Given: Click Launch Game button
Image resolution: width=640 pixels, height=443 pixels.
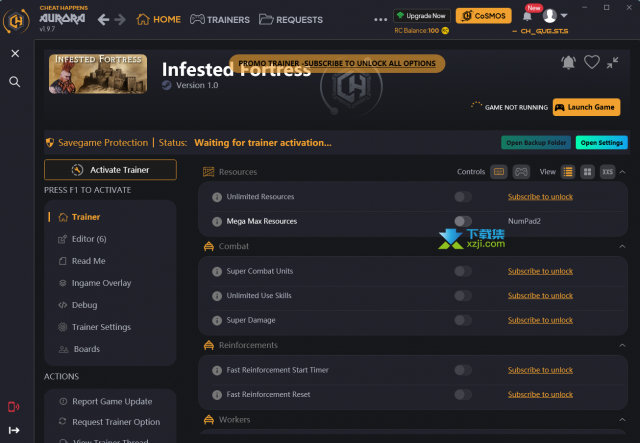Looking at the screenshot, I should point(586,107).
